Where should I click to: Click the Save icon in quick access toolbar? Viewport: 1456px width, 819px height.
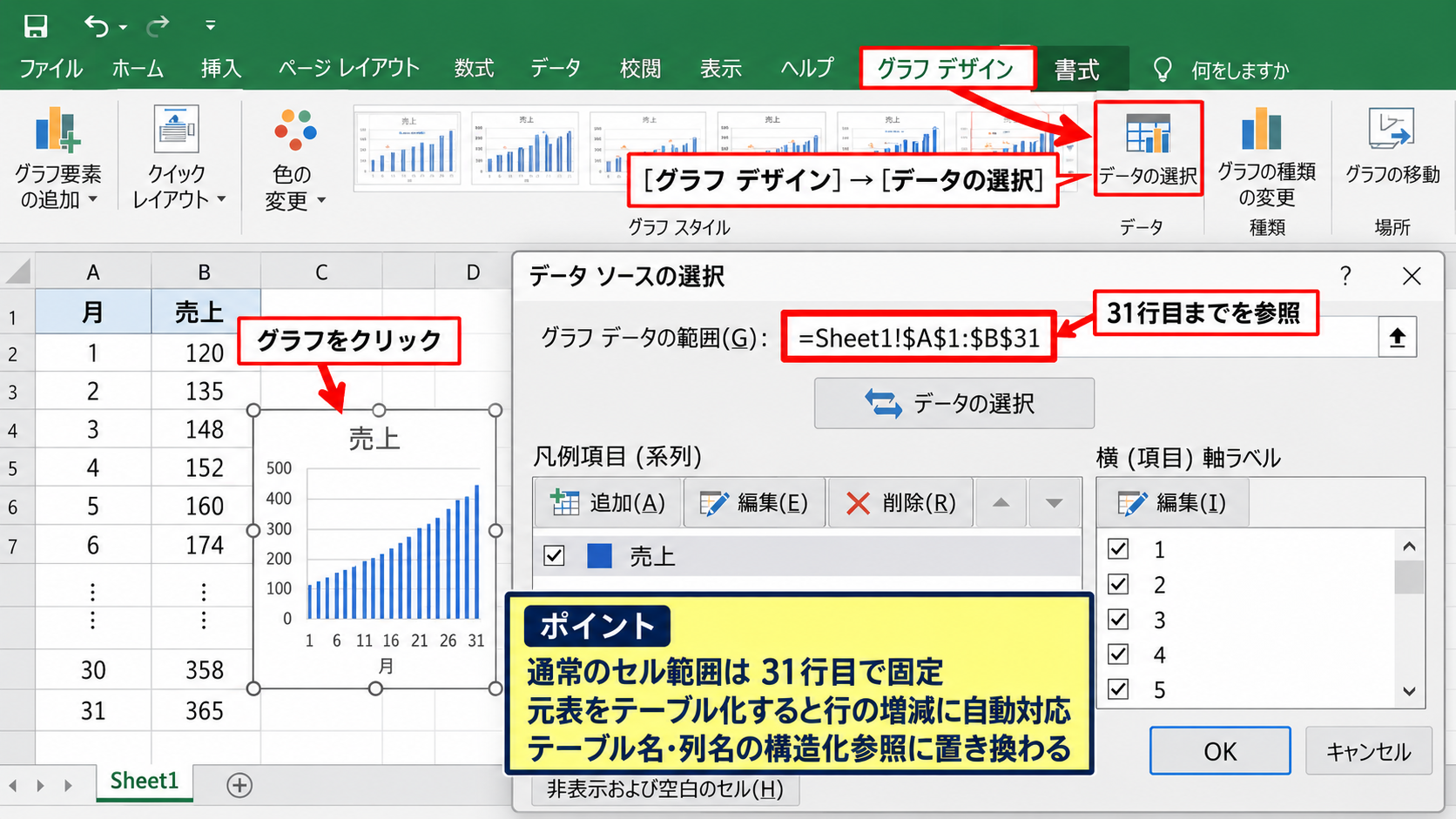[36, 26]
